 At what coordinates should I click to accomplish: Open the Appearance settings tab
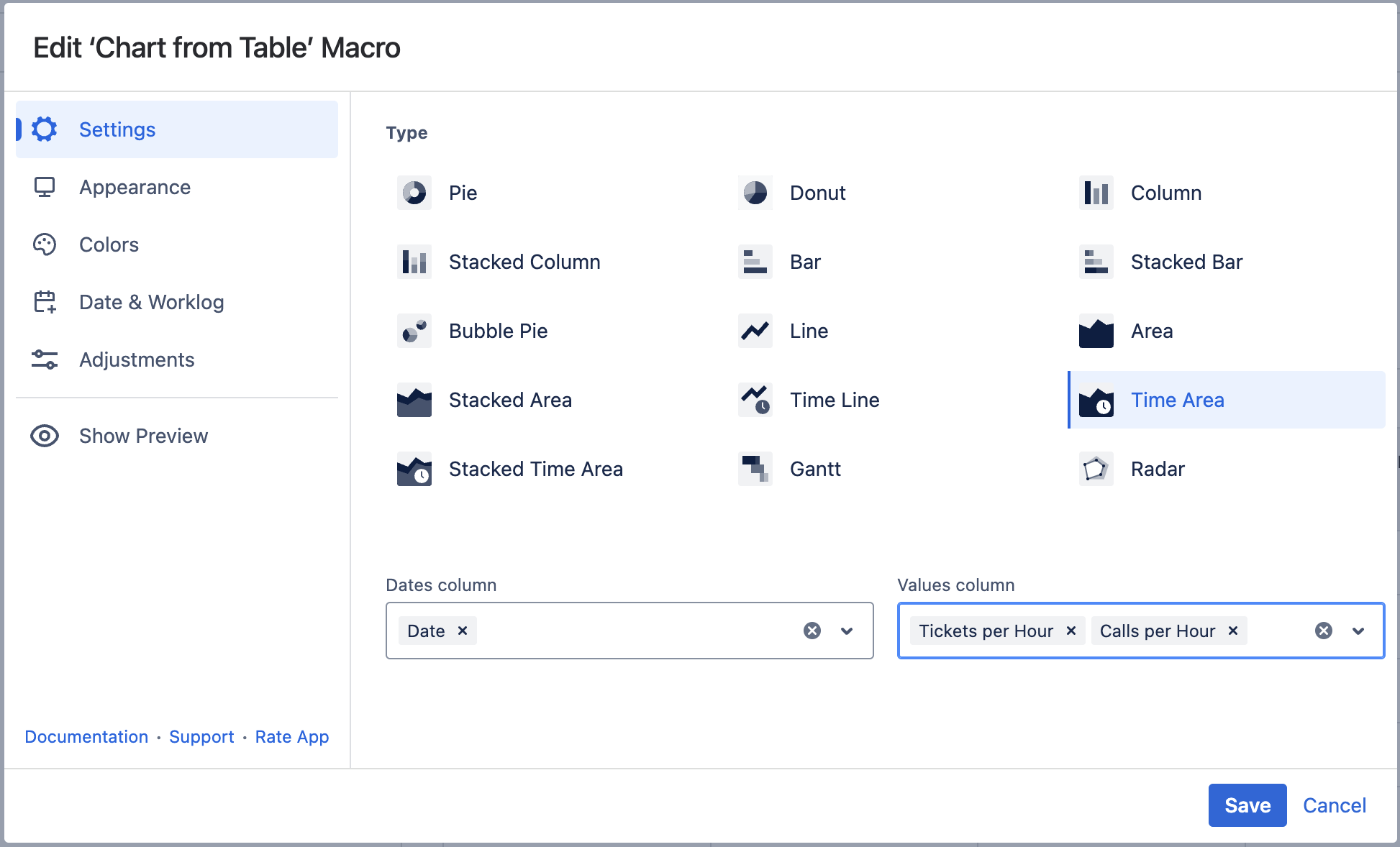tap(135, 187)
